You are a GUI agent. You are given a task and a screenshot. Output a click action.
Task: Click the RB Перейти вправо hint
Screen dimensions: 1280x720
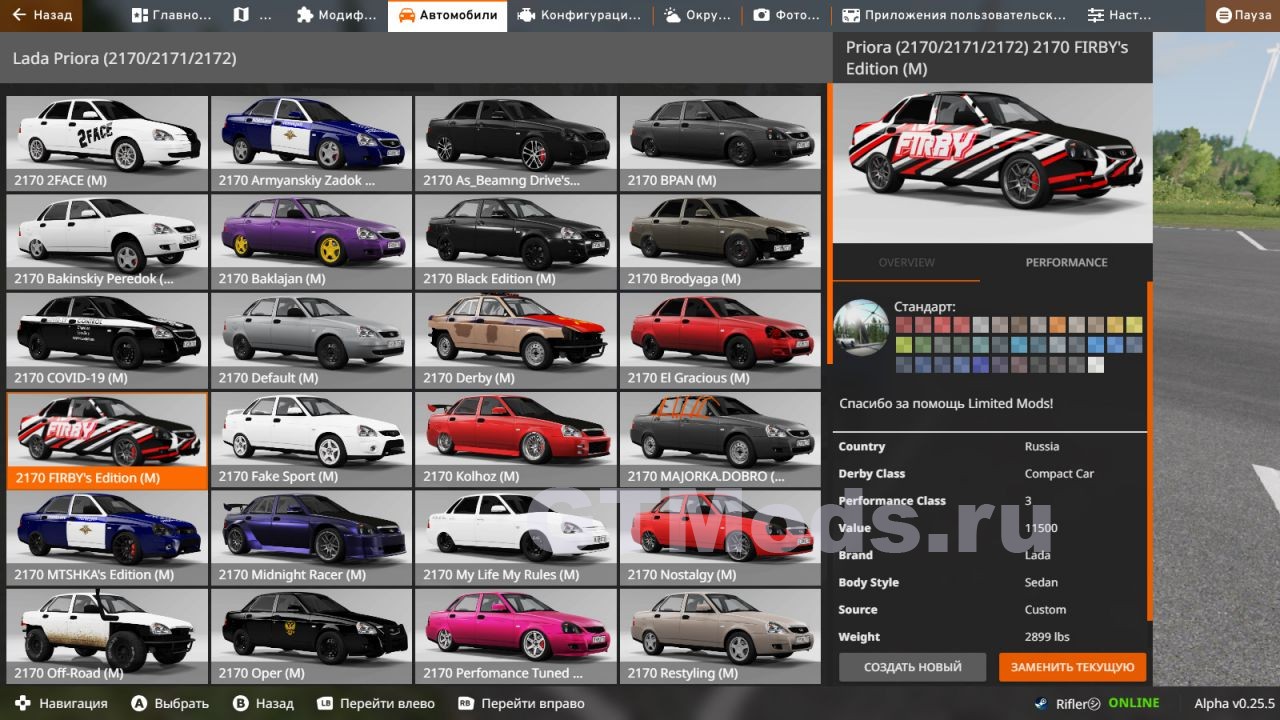click(520, 703)
